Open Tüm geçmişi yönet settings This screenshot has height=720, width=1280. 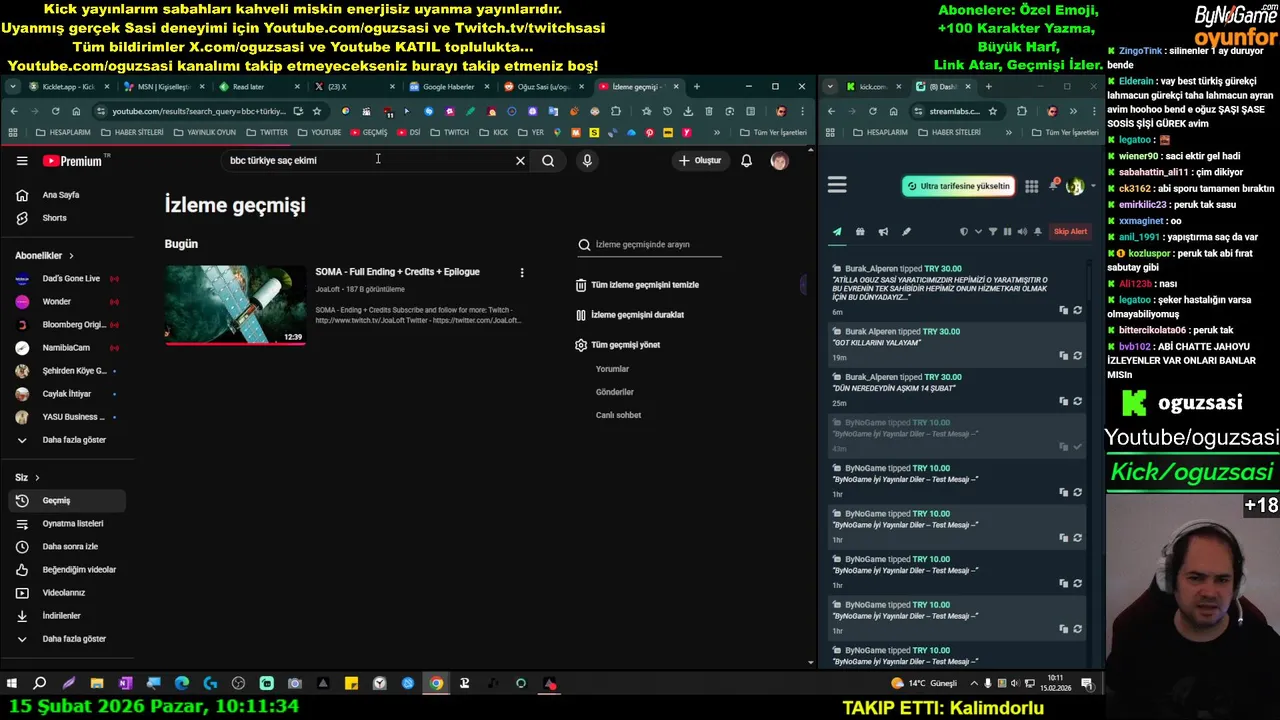617,345
